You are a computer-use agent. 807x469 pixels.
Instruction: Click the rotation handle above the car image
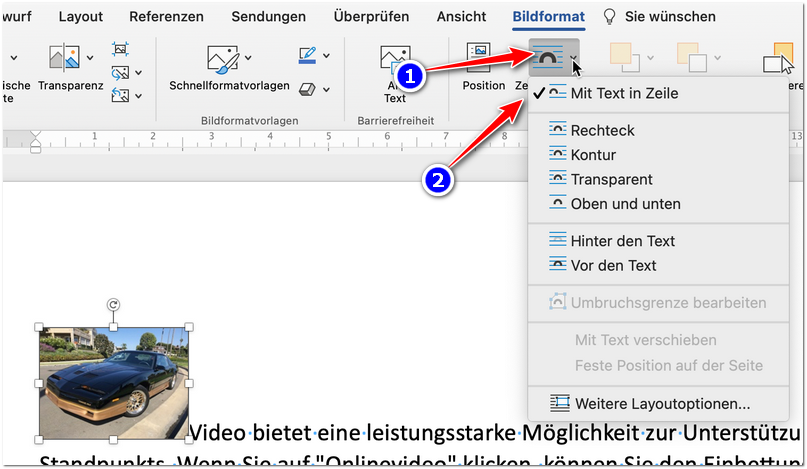[x=113, y=305]
